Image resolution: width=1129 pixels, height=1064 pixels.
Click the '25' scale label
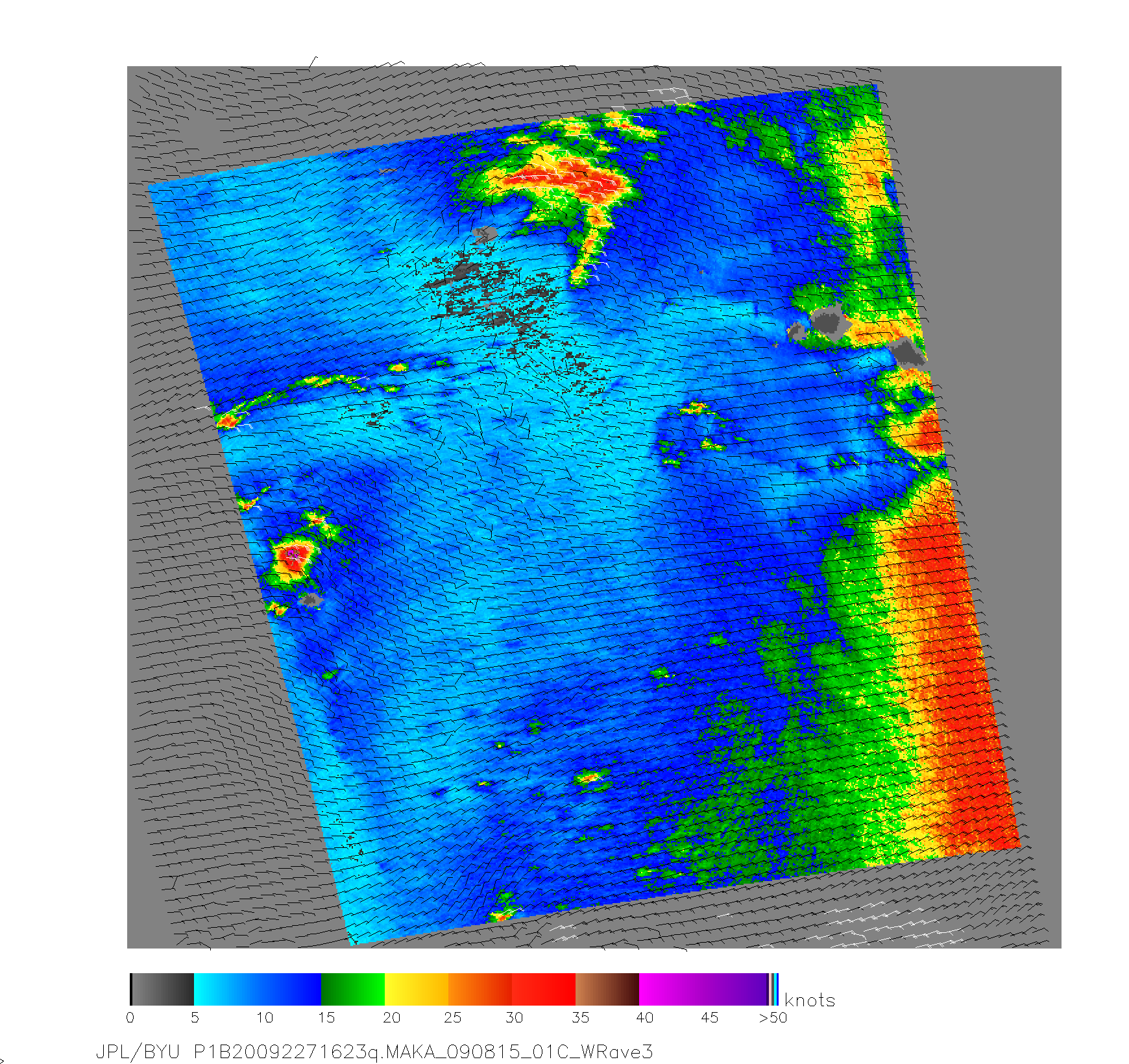pos(453,1017)
